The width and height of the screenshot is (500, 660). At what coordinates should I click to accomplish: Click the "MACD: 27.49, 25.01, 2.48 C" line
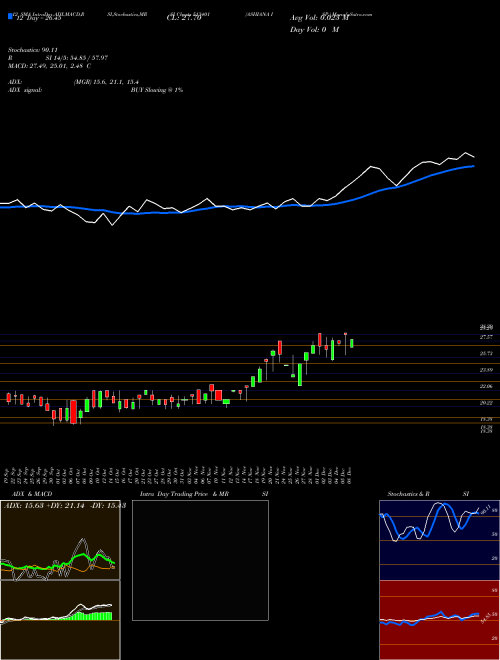click(x=50, y=66)
